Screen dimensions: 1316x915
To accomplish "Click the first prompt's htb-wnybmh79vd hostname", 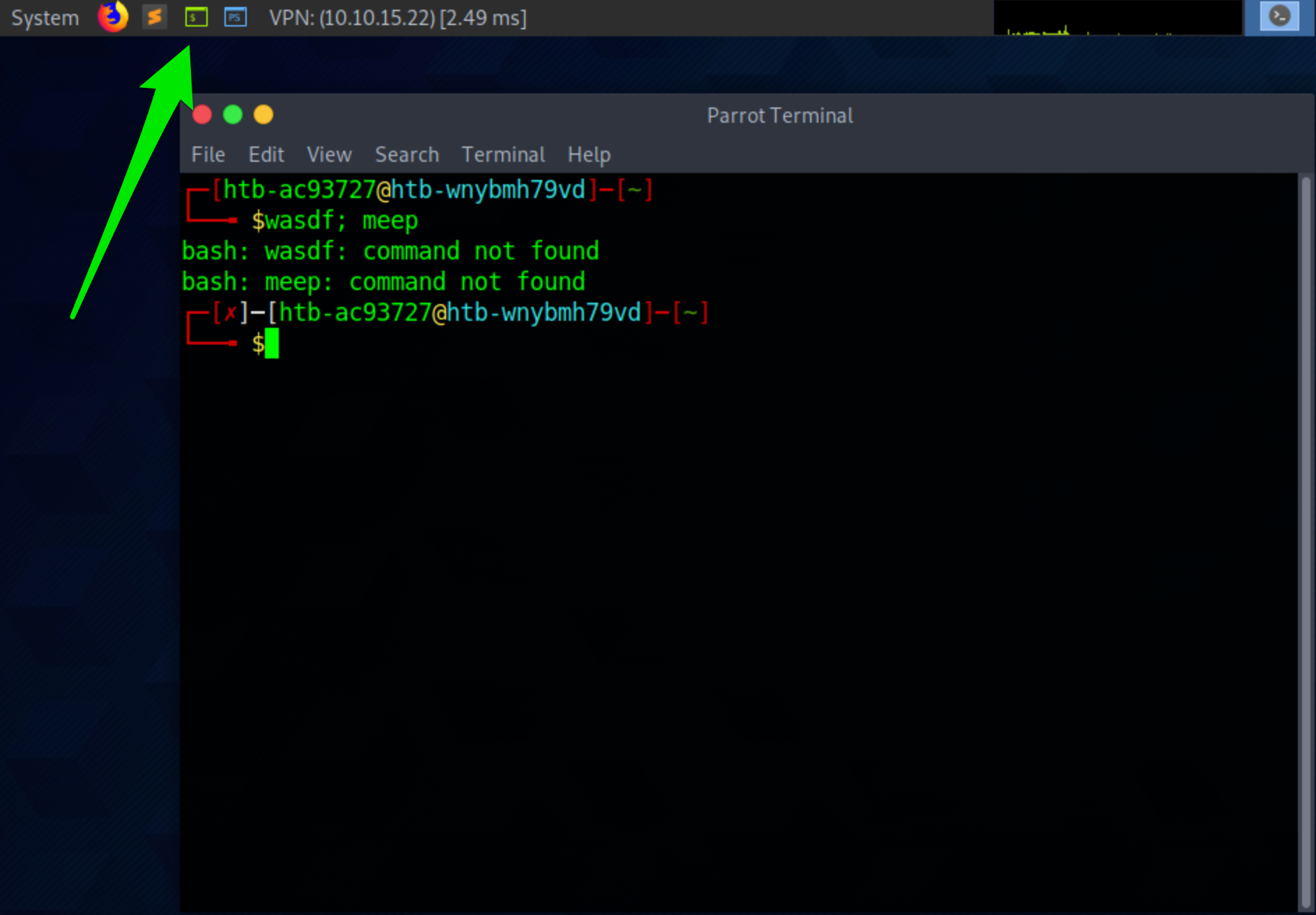I will [x=488, y=190].
